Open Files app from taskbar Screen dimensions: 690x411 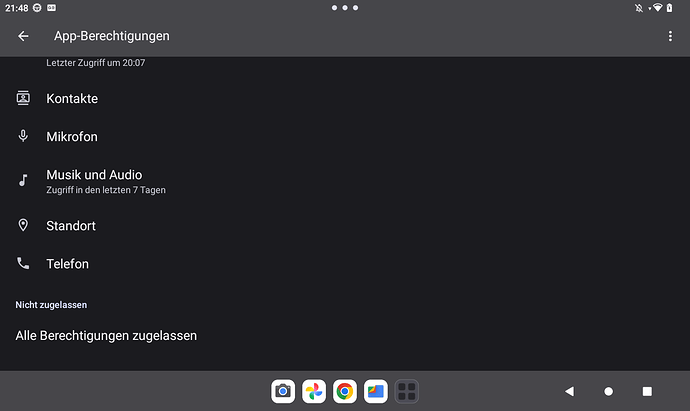375,391
